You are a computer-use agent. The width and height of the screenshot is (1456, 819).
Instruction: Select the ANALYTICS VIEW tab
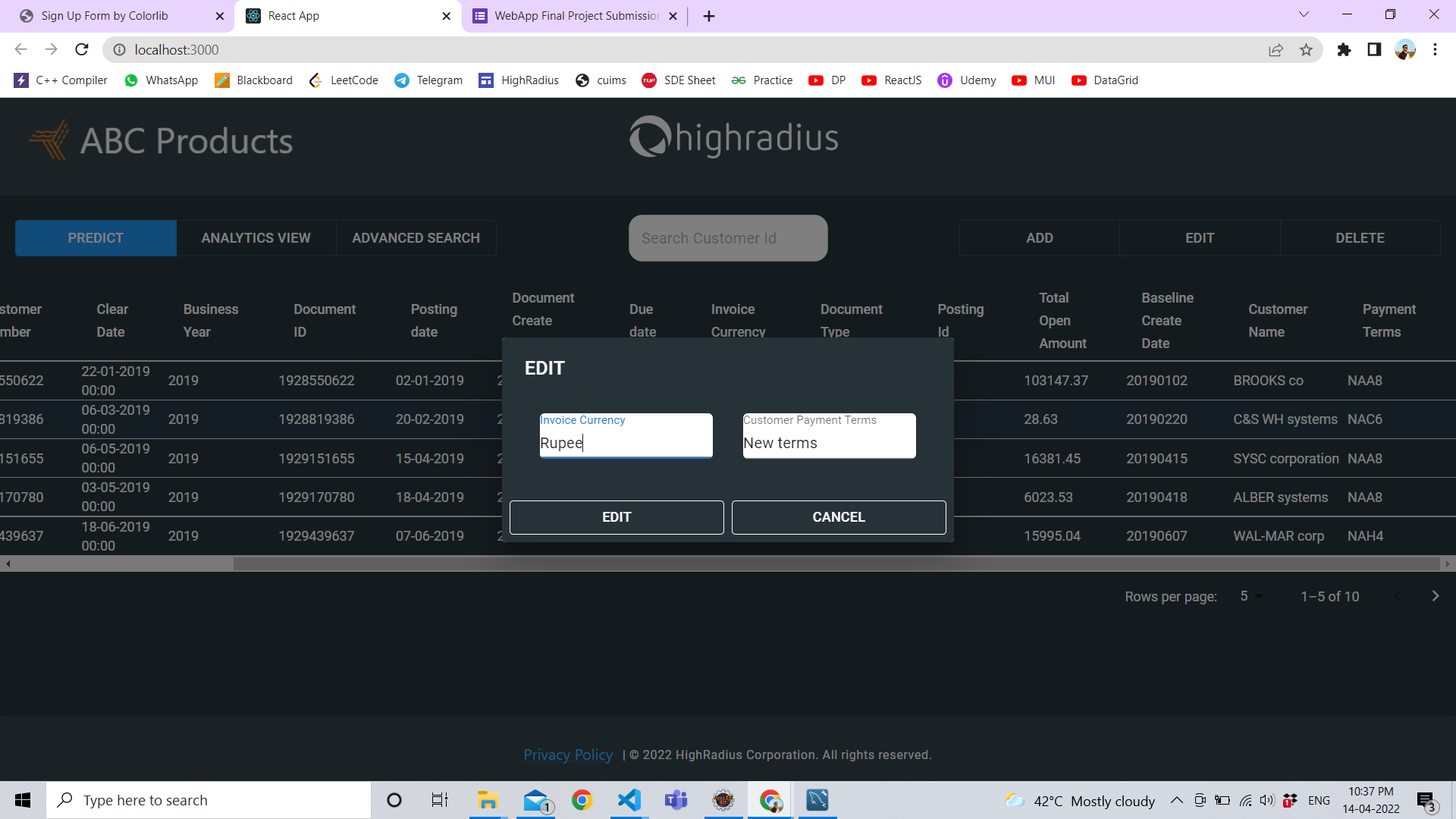click(256, 237)
